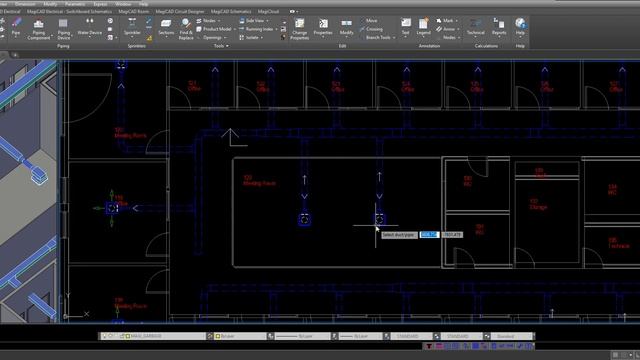Click the Arrow annotation tool
This screenshot has height=360, width=640.
447,29
